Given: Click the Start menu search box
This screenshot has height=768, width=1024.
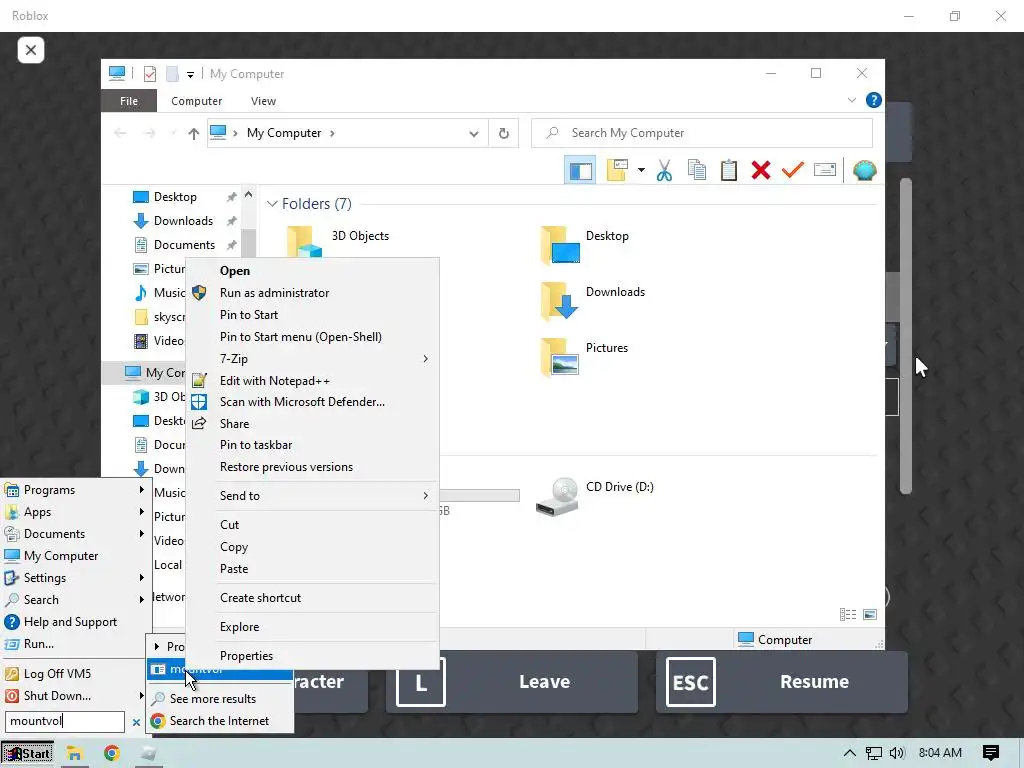Looking at the screenshot, I should 64,722.
